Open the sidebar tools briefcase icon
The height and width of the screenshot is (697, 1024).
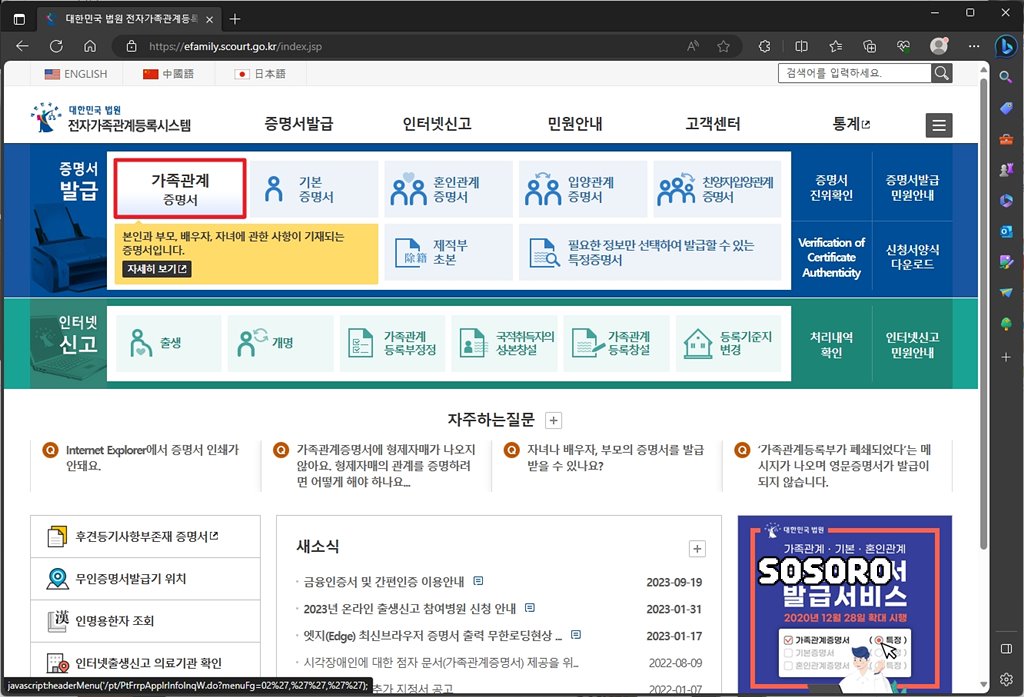[1006, 138]
